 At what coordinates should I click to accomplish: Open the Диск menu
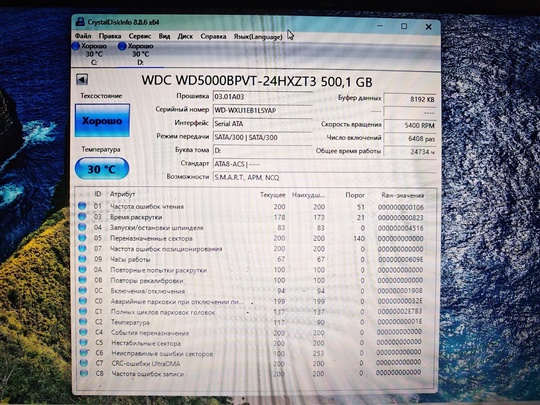pyautogui.click(x=185, y=36)
